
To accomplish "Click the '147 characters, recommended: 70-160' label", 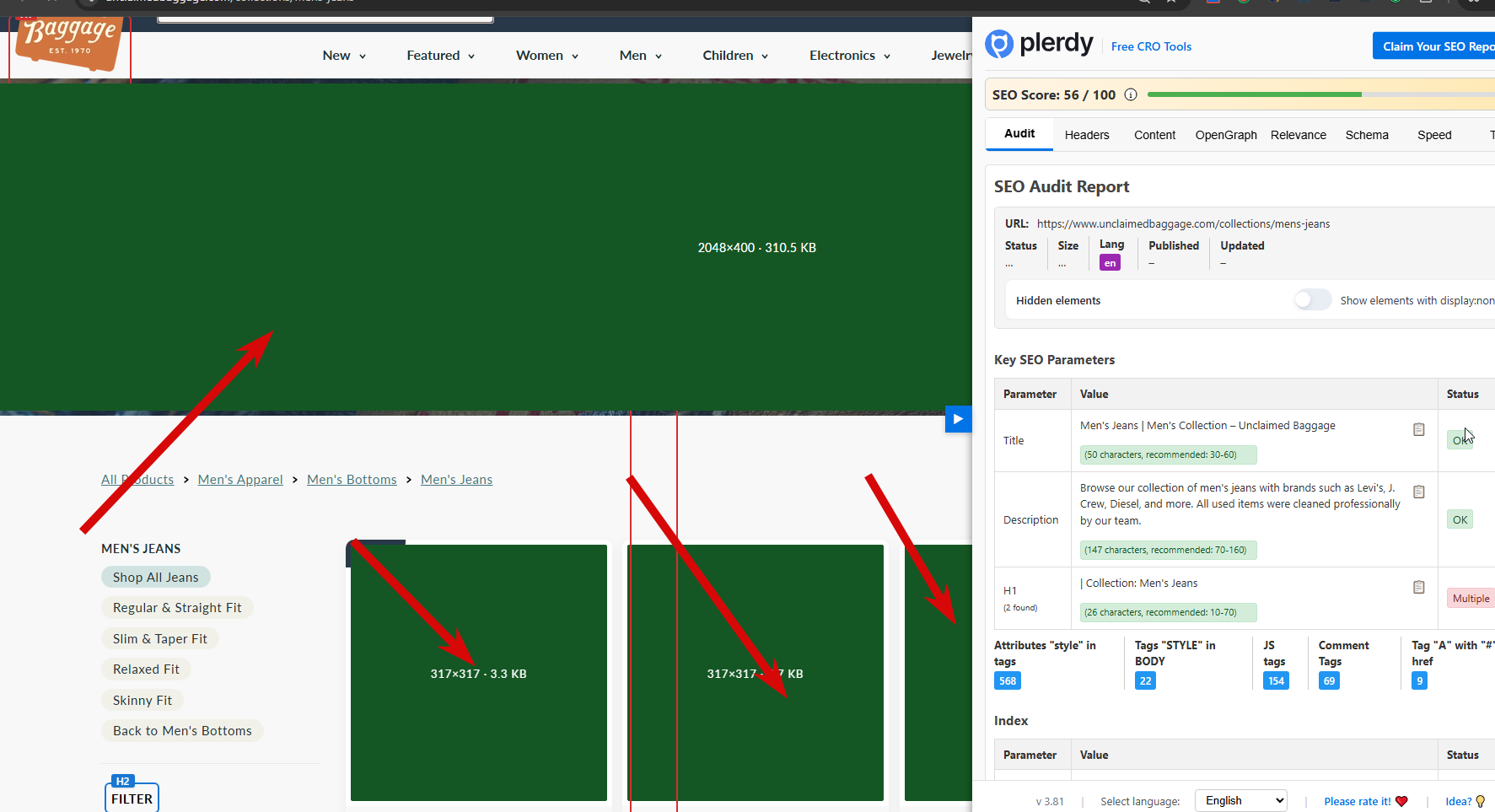I will pos(1168,550).
